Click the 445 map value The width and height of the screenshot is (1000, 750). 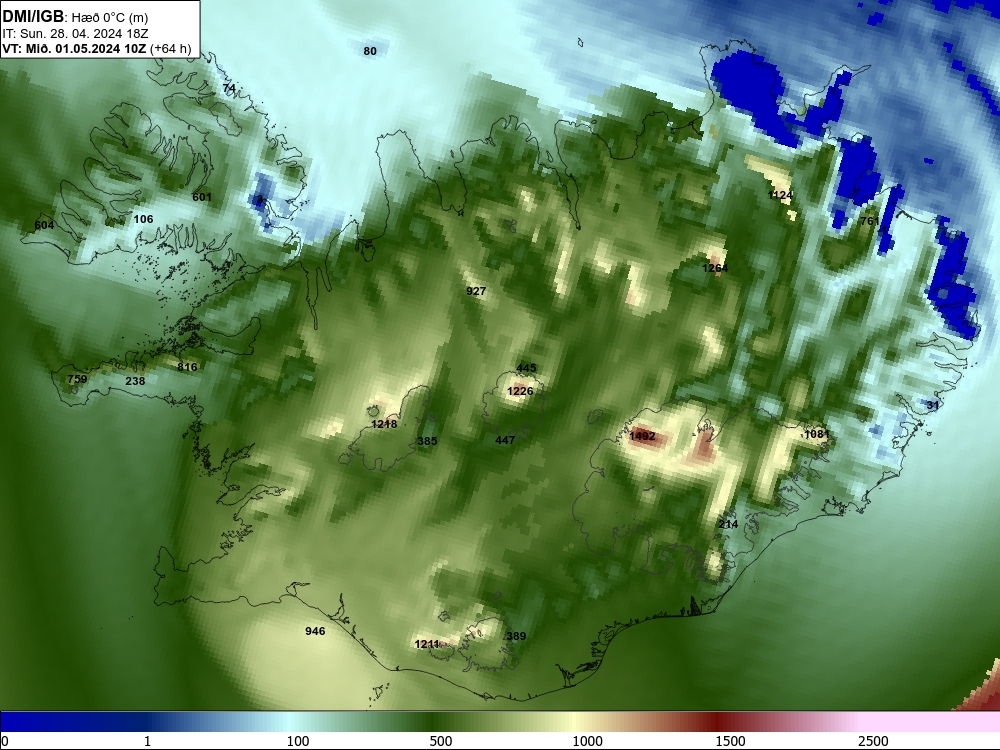(526, 368)
